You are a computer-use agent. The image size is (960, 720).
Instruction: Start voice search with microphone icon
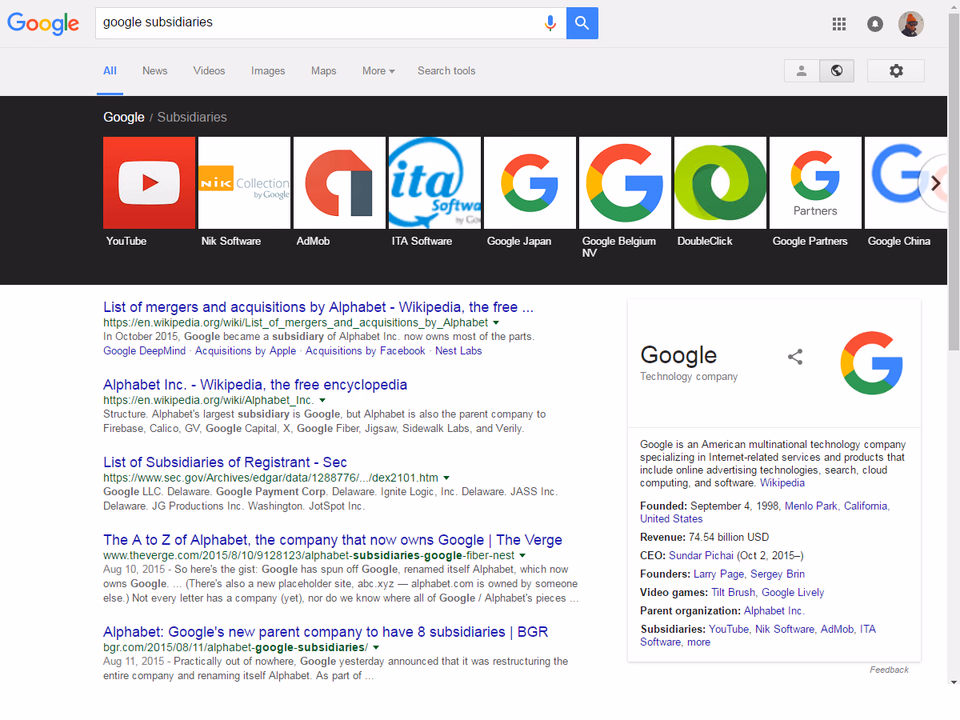(x=550, y=23)
